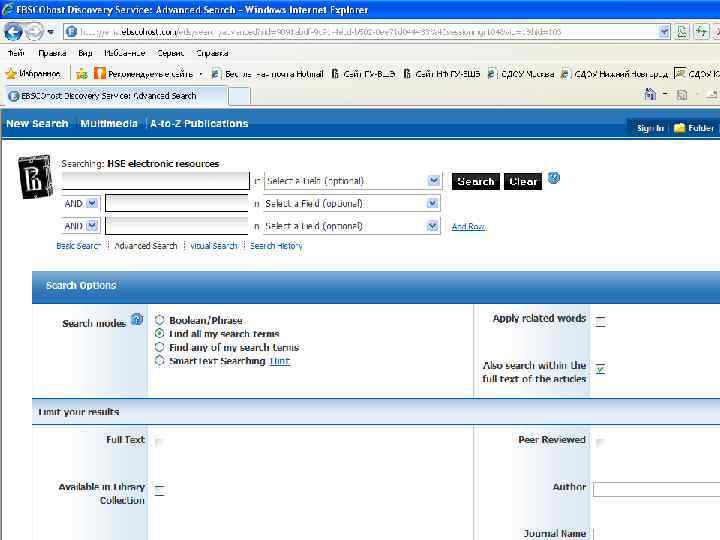Open the Избранное menu

pos(124,53)
